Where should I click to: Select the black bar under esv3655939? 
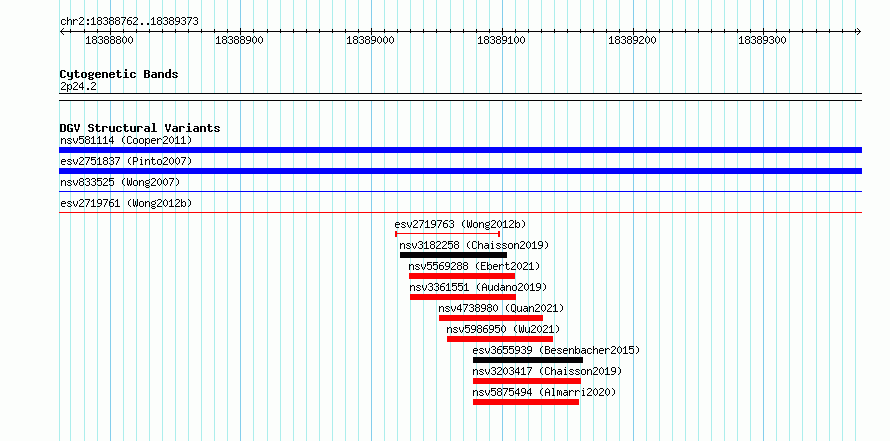pos(528,360)
